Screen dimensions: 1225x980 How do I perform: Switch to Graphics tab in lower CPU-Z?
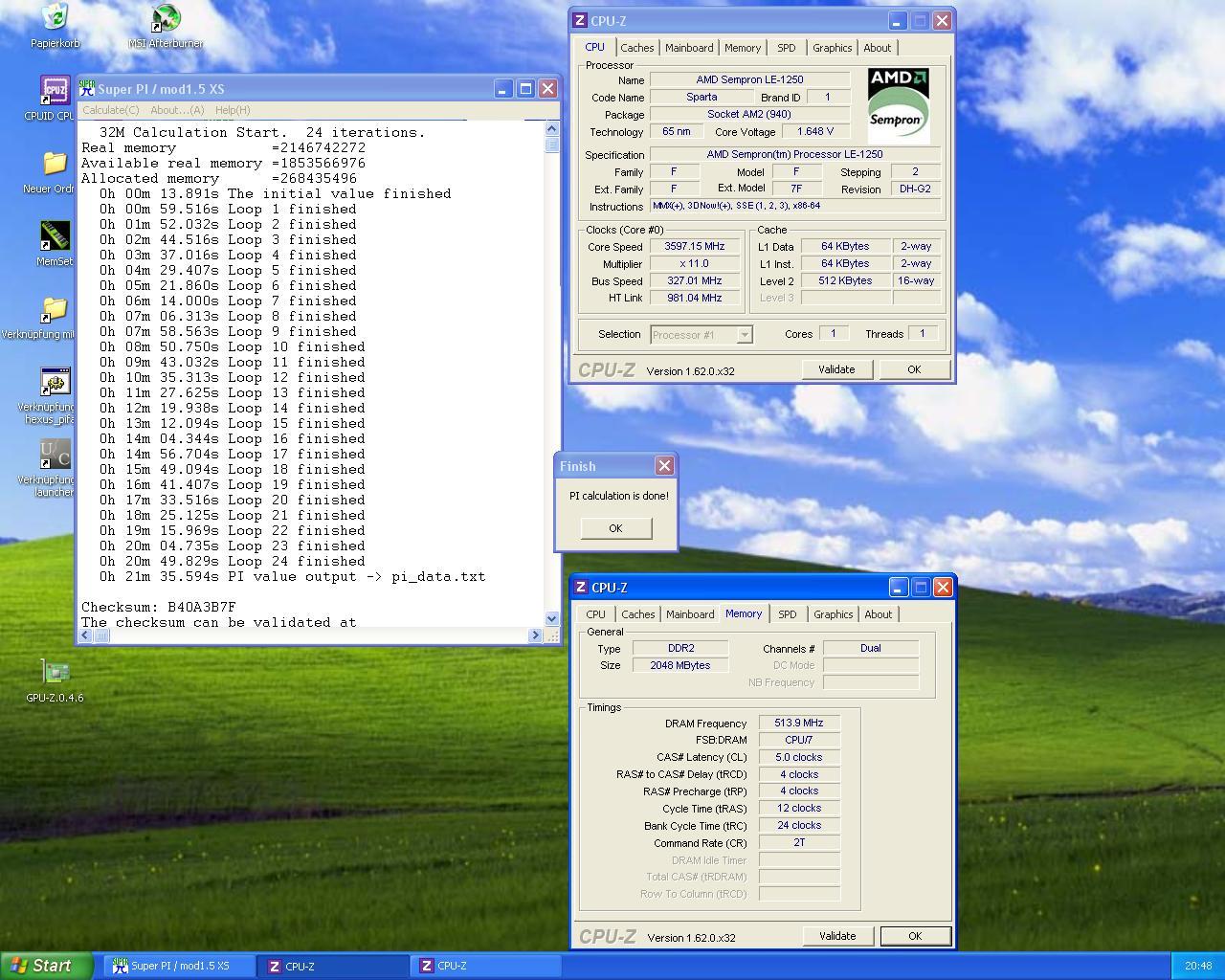[833, 614]
